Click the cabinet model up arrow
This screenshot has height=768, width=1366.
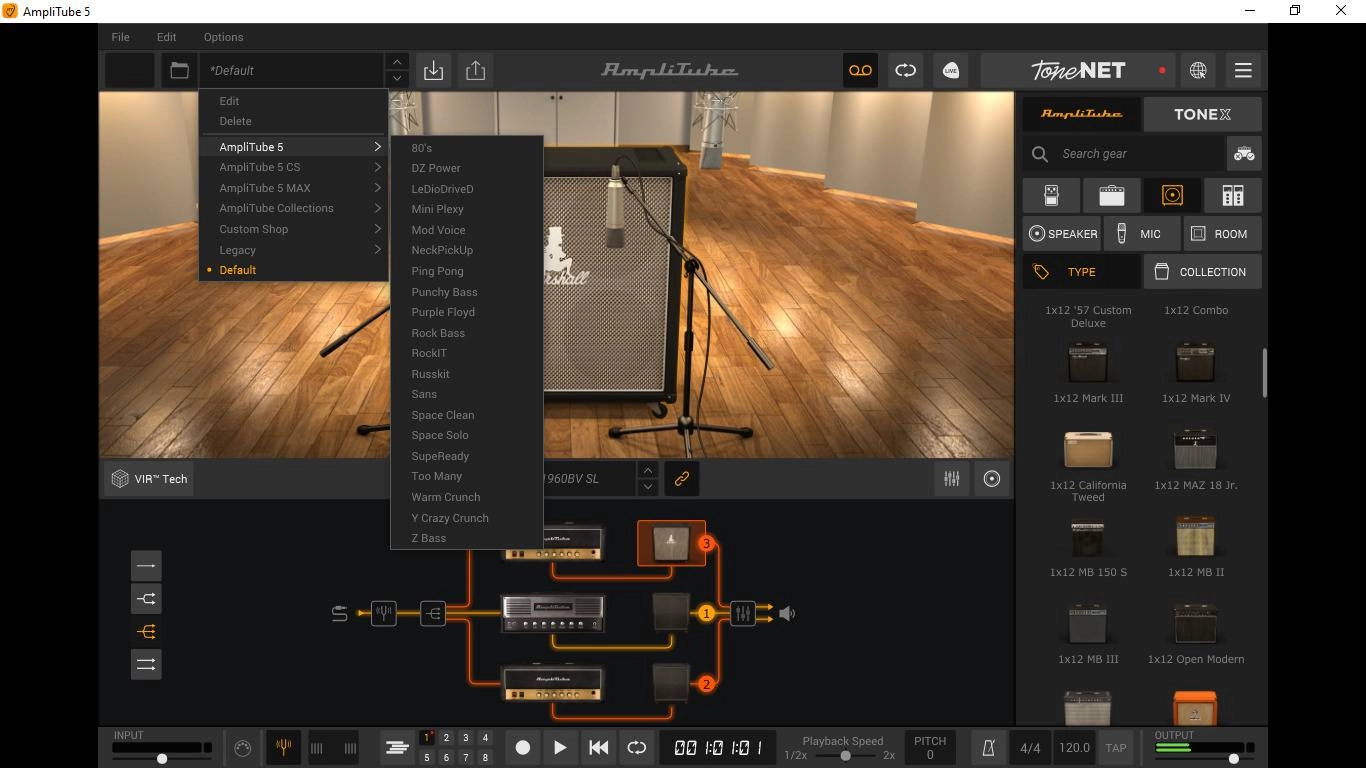click(x=648, y=470)
